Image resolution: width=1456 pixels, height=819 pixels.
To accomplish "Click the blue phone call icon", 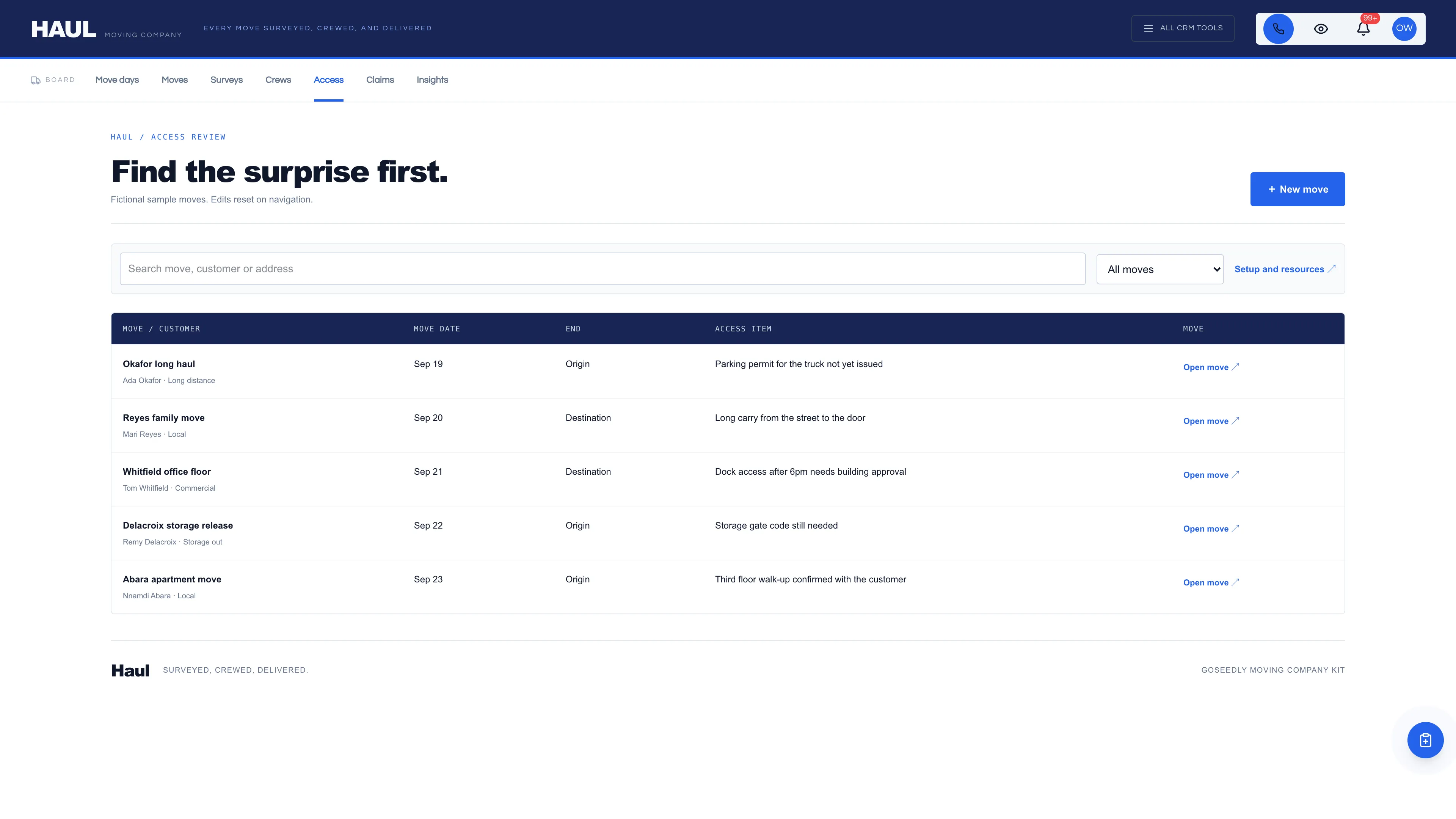I will (x=1278, y=29).
